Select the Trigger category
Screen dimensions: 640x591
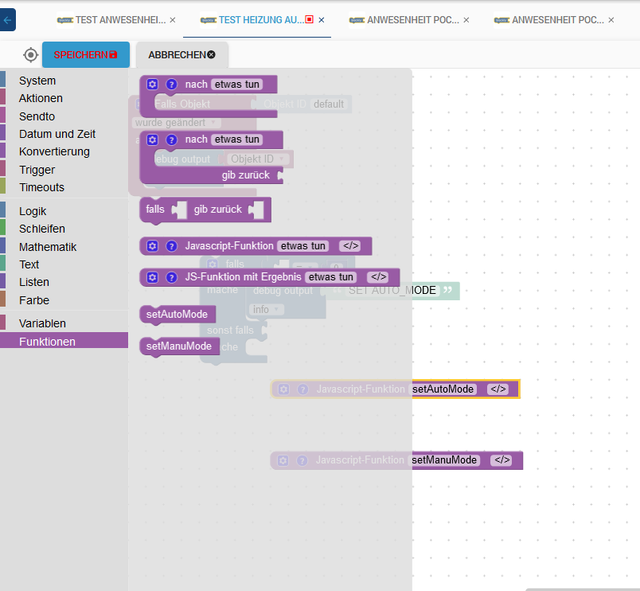pos(37,169)
